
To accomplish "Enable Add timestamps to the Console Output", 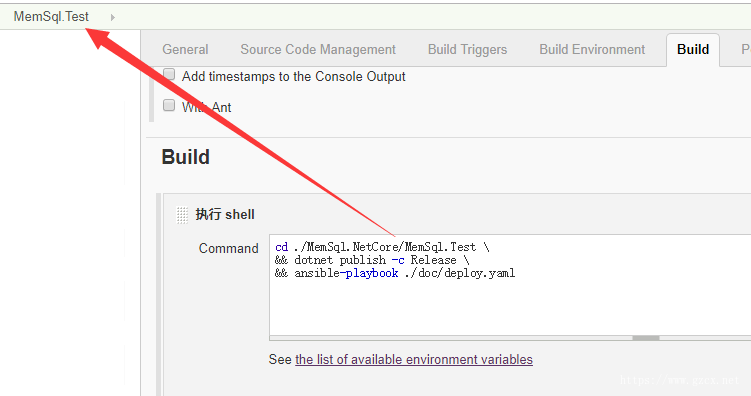I will (169, 75).
